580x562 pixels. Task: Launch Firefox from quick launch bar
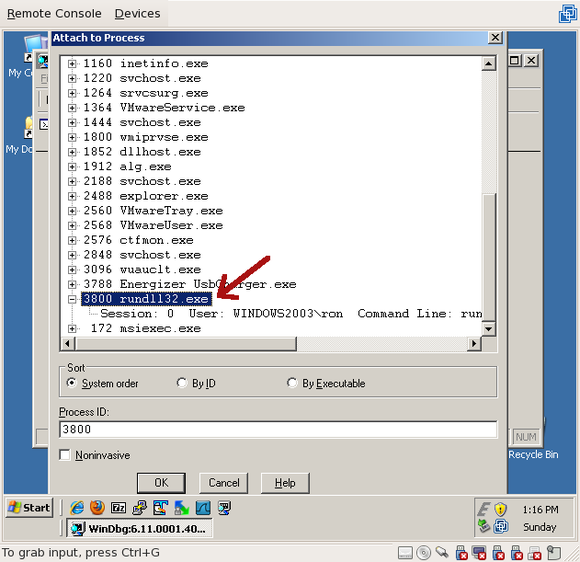coord(98,508)
